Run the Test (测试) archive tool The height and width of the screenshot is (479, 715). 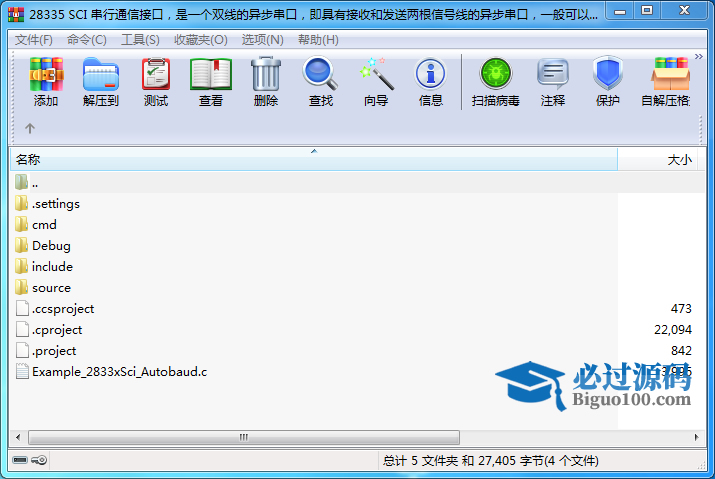(156, 74)
